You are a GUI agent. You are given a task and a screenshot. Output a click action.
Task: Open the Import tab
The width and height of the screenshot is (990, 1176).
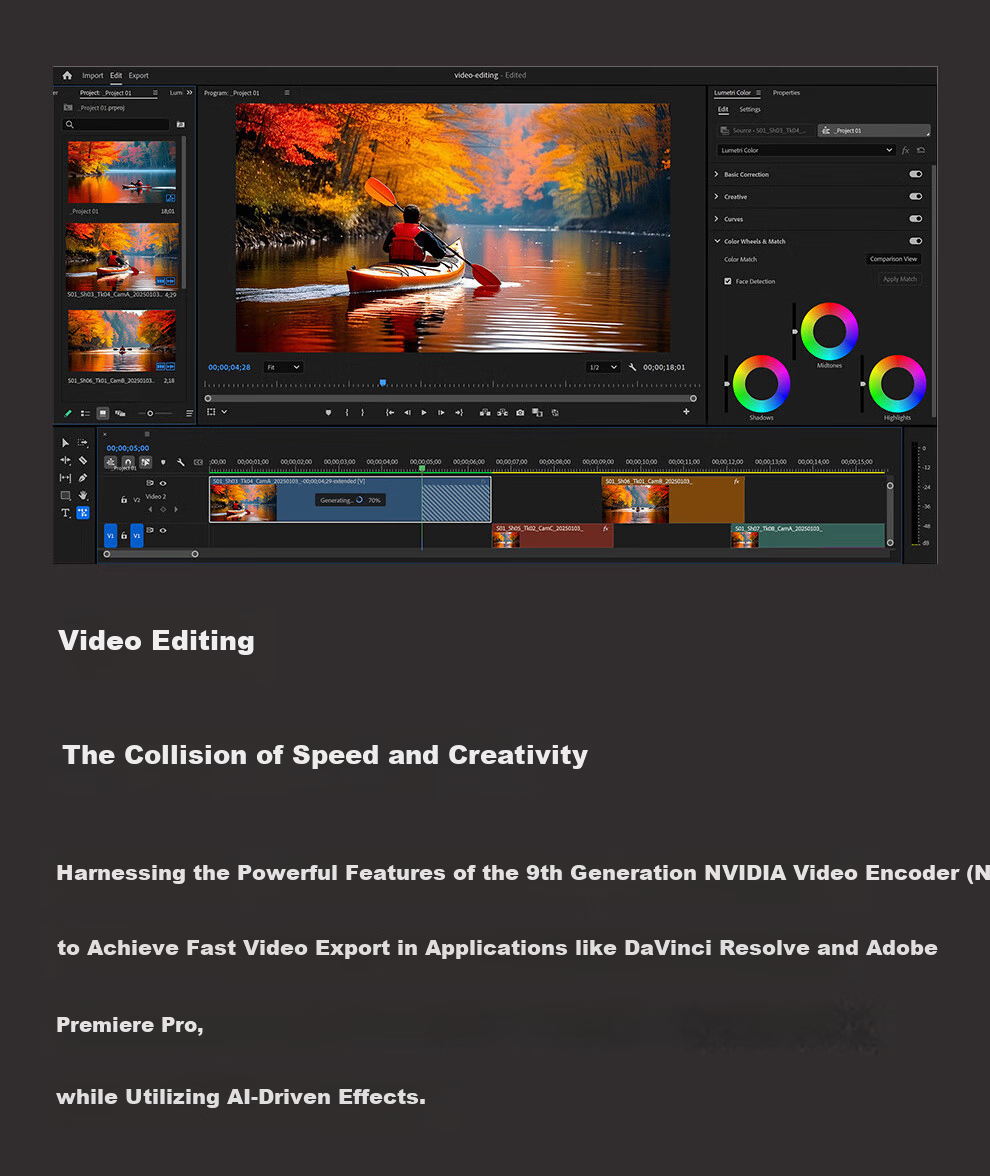(93, 76)
